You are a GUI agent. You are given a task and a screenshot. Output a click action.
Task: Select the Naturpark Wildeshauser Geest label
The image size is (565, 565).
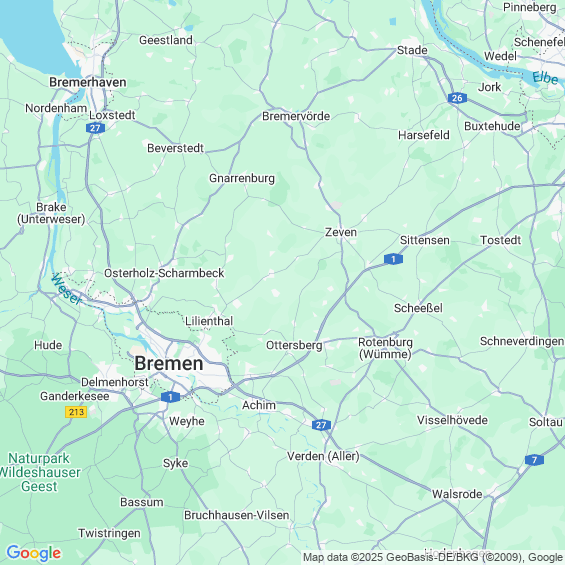[x=39, y=472]
